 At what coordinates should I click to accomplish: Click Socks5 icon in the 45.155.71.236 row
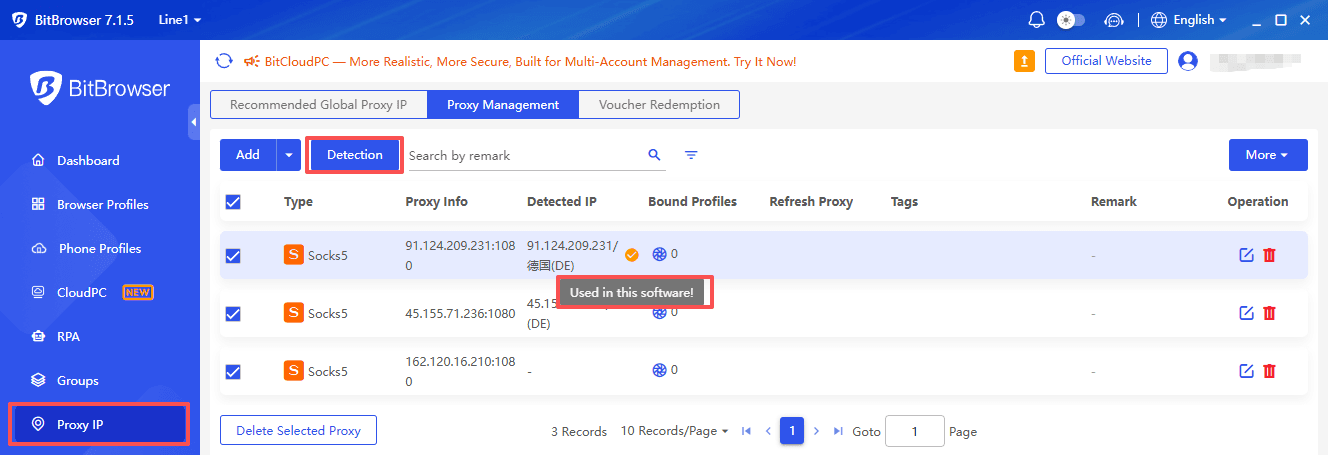click(x=294, y=313)
